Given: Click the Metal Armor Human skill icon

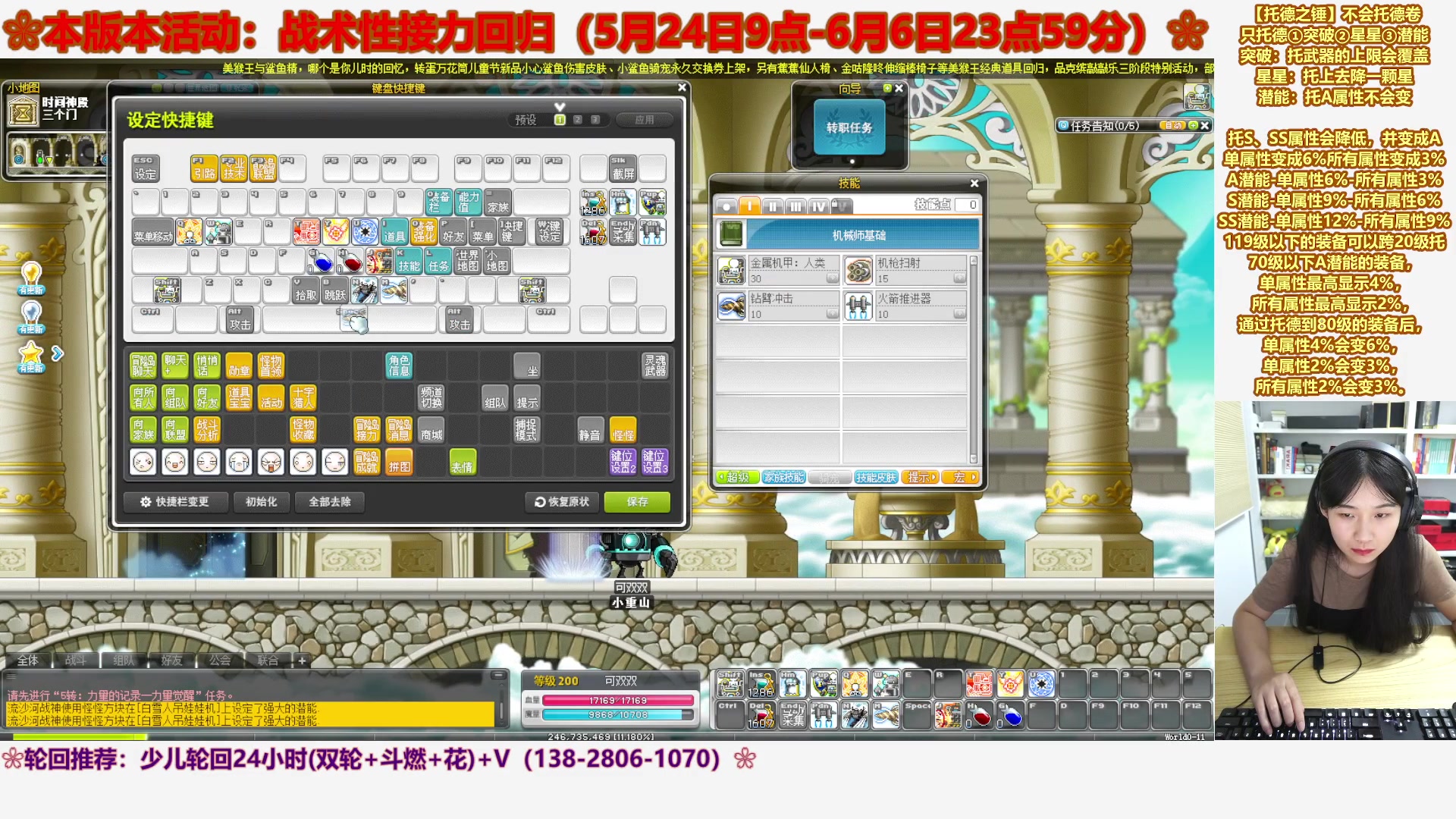Looking at the screenshot, I should pyautogui.click(x=732, y=270).
